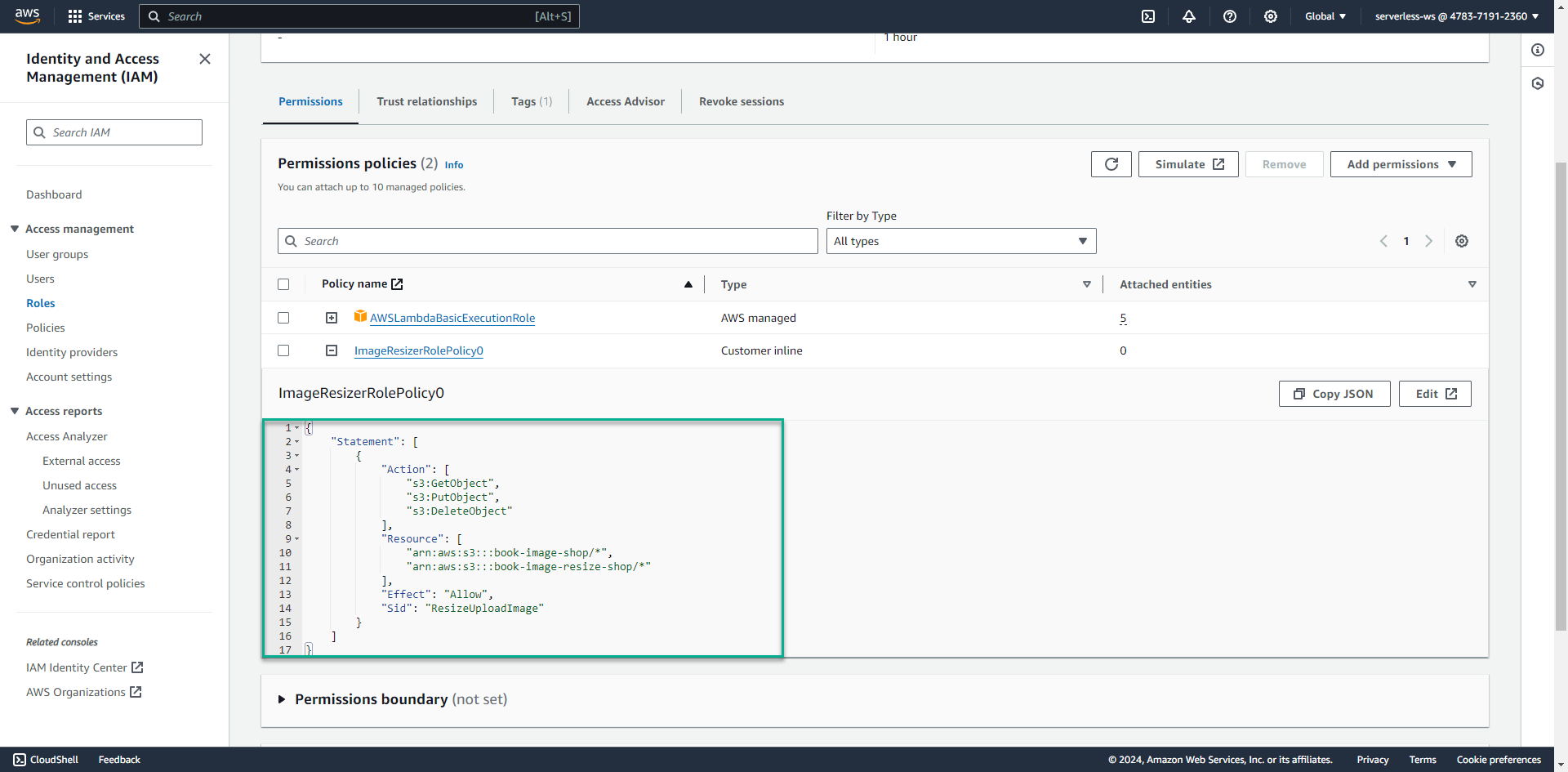Open the Attached entities column sort dropdown

pyautogui.click(x=1472, y=284)
